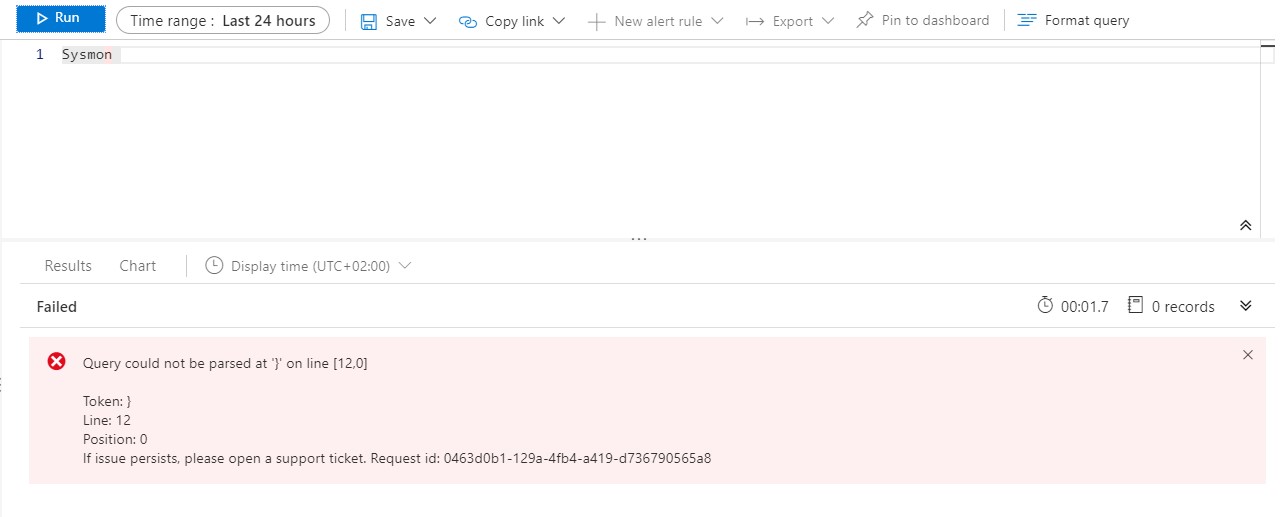Click the Format query icon

point(1027,20)
